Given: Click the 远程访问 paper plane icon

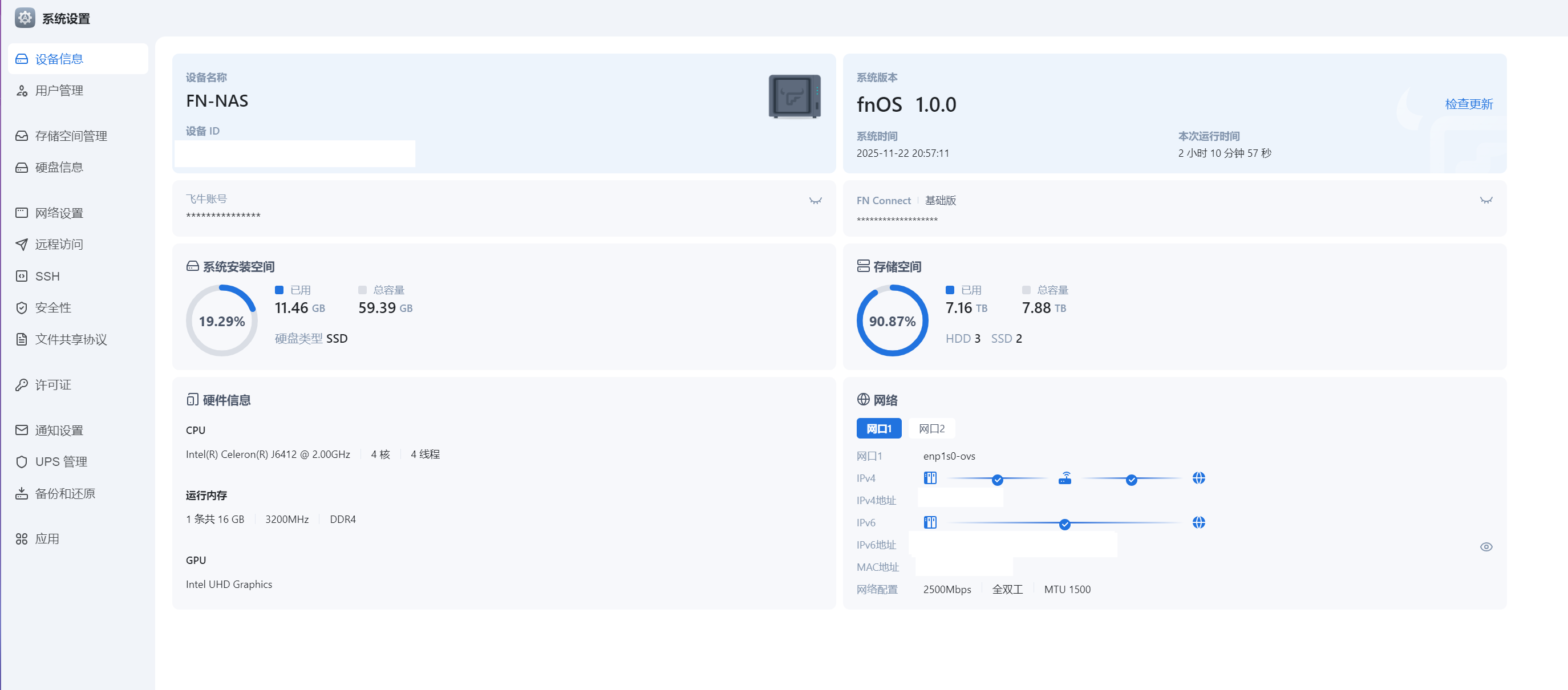Looking at the screenshot, I should (x=22, y=244).
